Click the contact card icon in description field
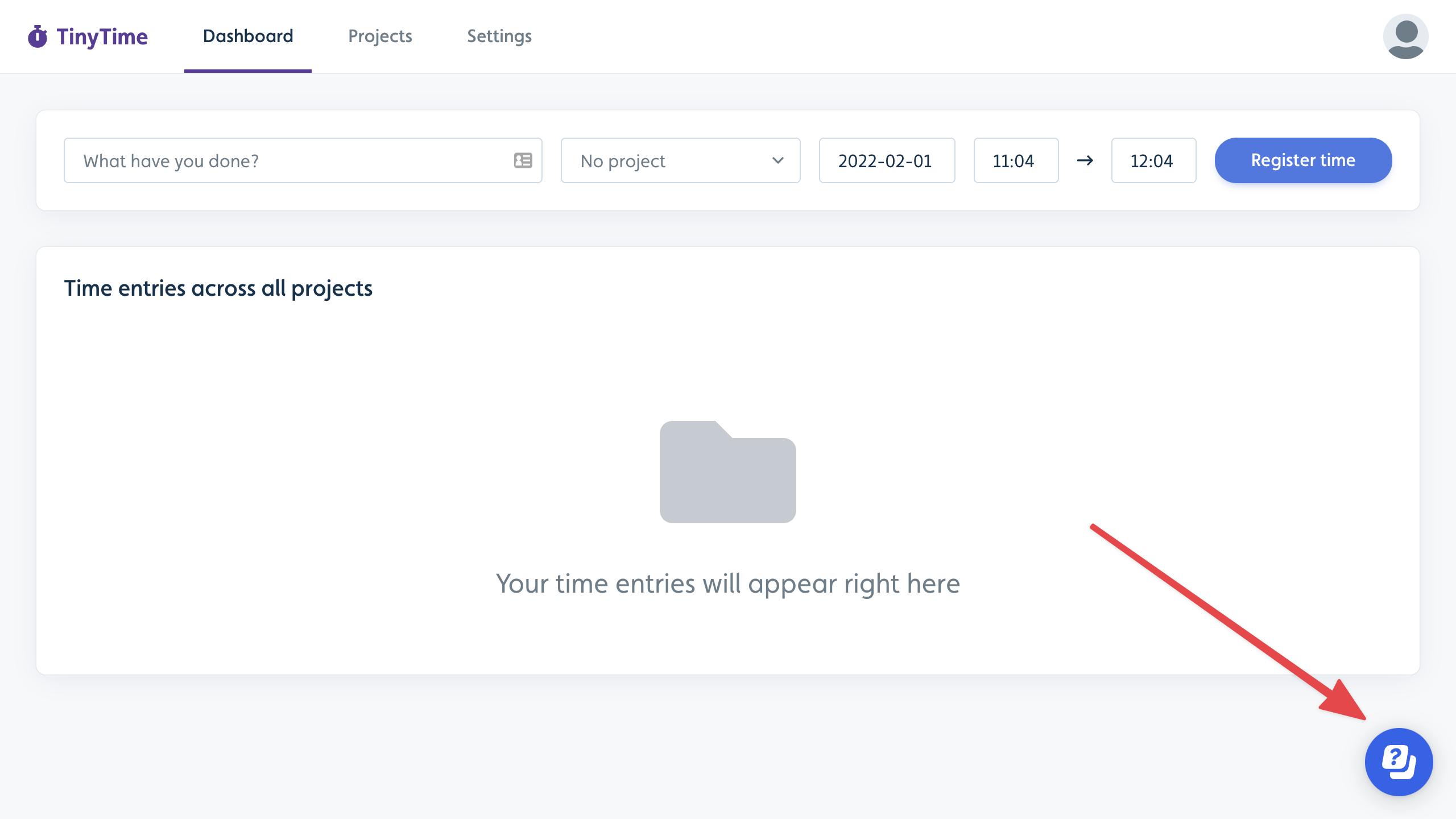 pos(523,160)
